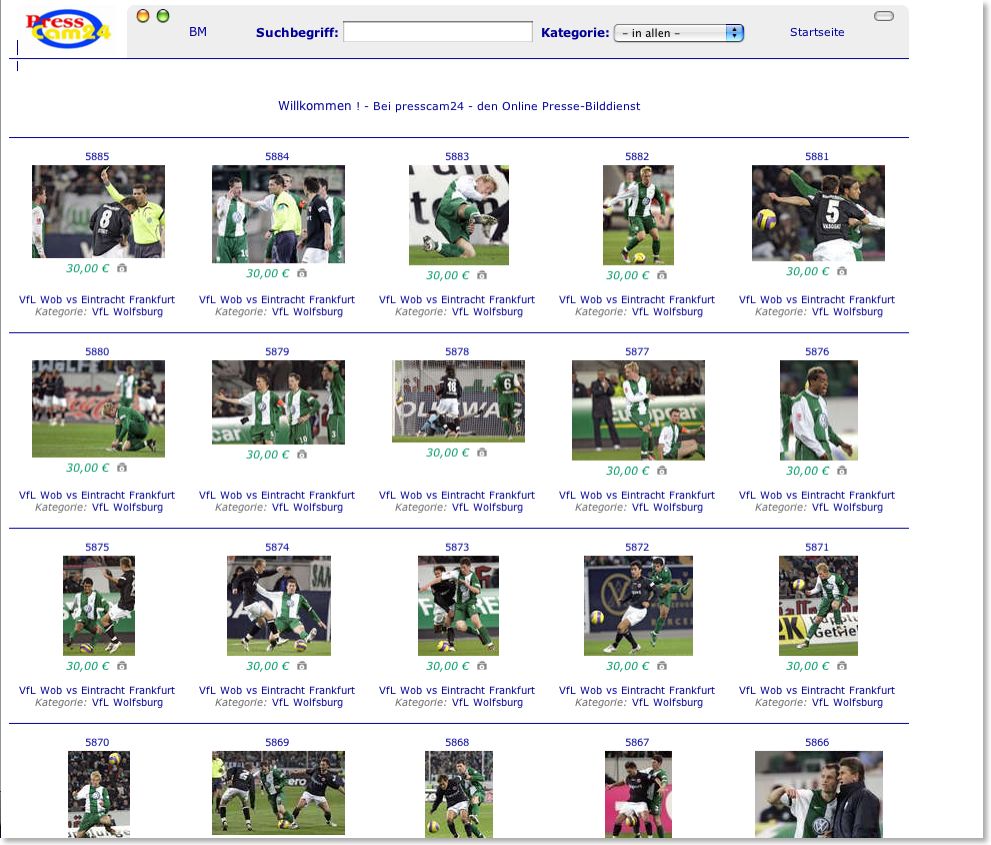Open thumbnail 5881 with player number 5
Image resolution: width=991 pixels, height=845 pixels.
click(818, 213)
